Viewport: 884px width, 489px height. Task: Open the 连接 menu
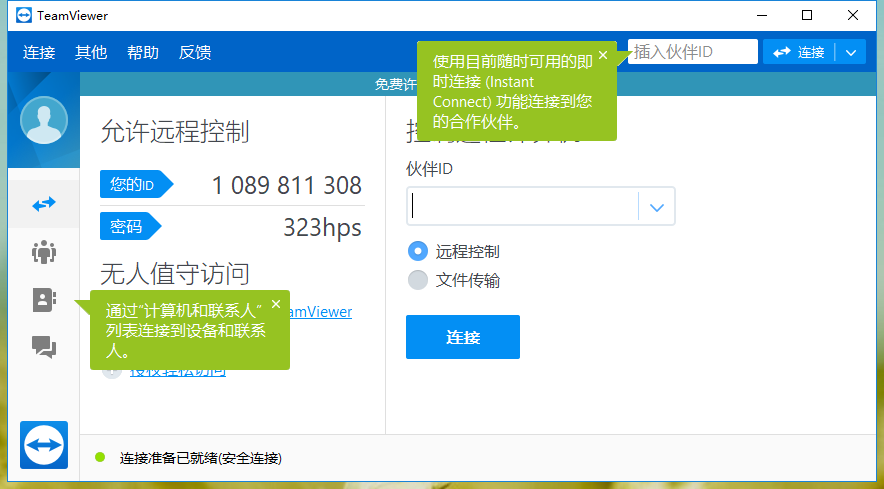(x=39, y=52)
